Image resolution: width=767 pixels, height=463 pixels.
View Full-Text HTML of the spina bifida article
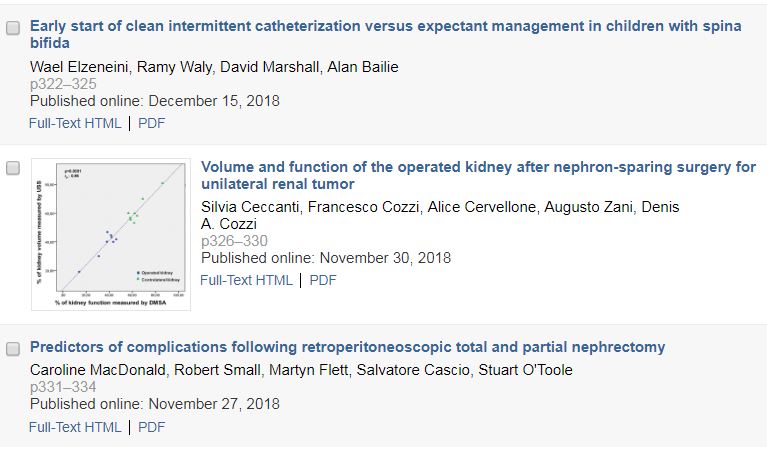75,123
